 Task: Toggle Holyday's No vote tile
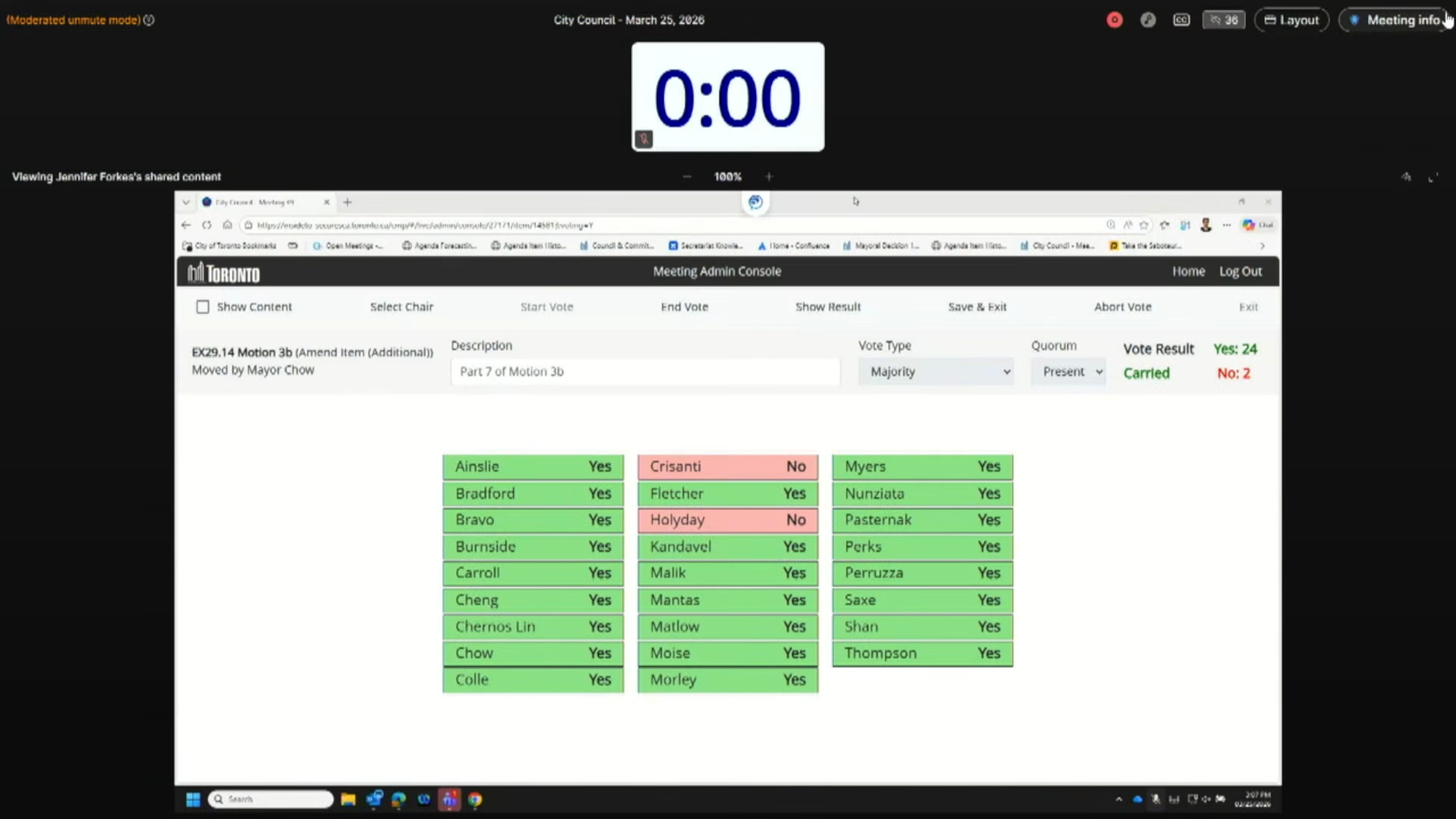[728, 520]
